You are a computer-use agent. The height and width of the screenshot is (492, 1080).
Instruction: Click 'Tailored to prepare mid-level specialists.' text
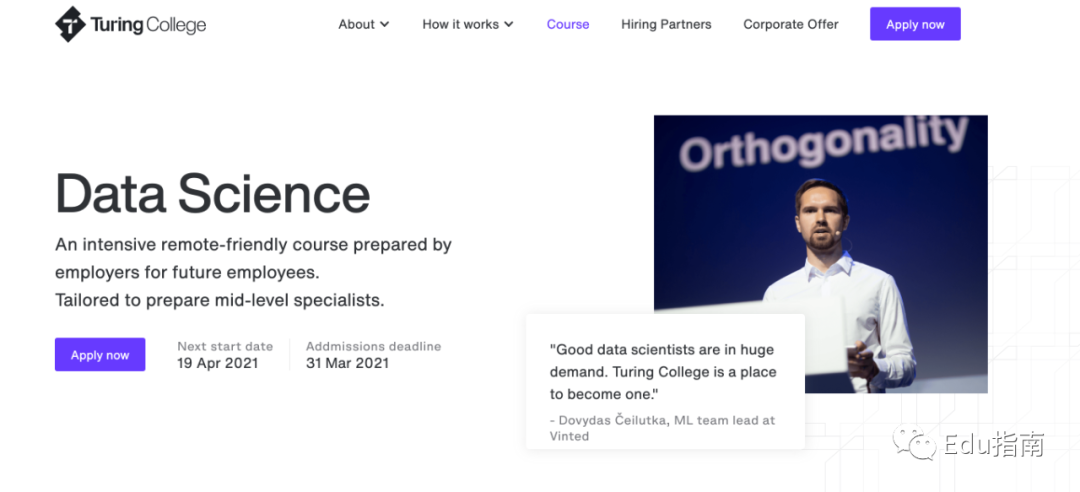220,300
